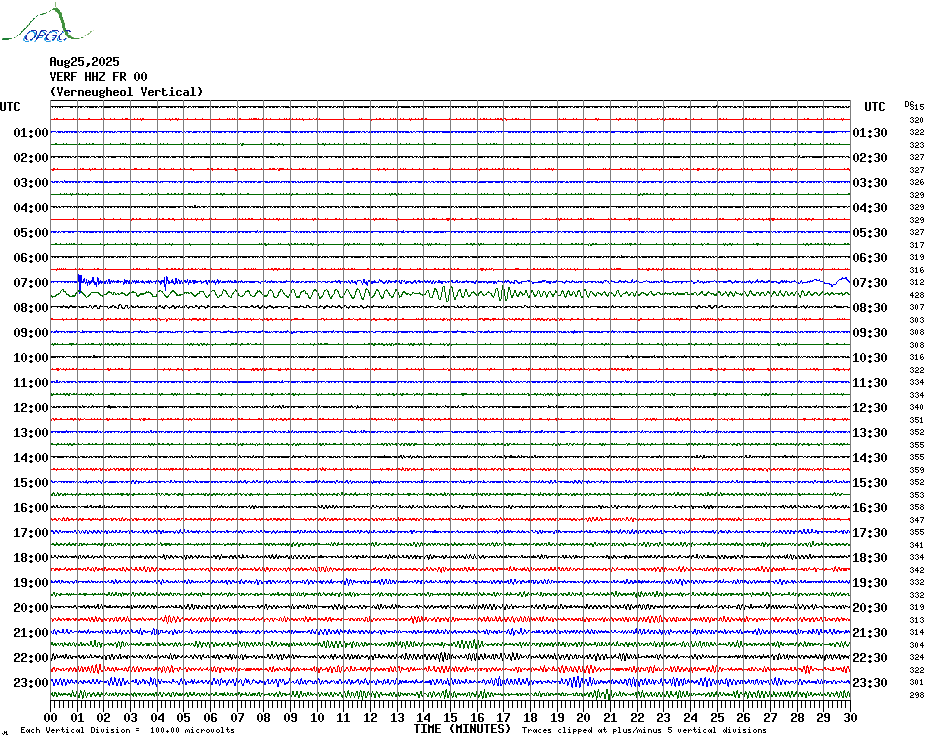Click the station label VERF HHZ FR 00
The height and width of the screenshot is (744, 930).
point(98,77)
